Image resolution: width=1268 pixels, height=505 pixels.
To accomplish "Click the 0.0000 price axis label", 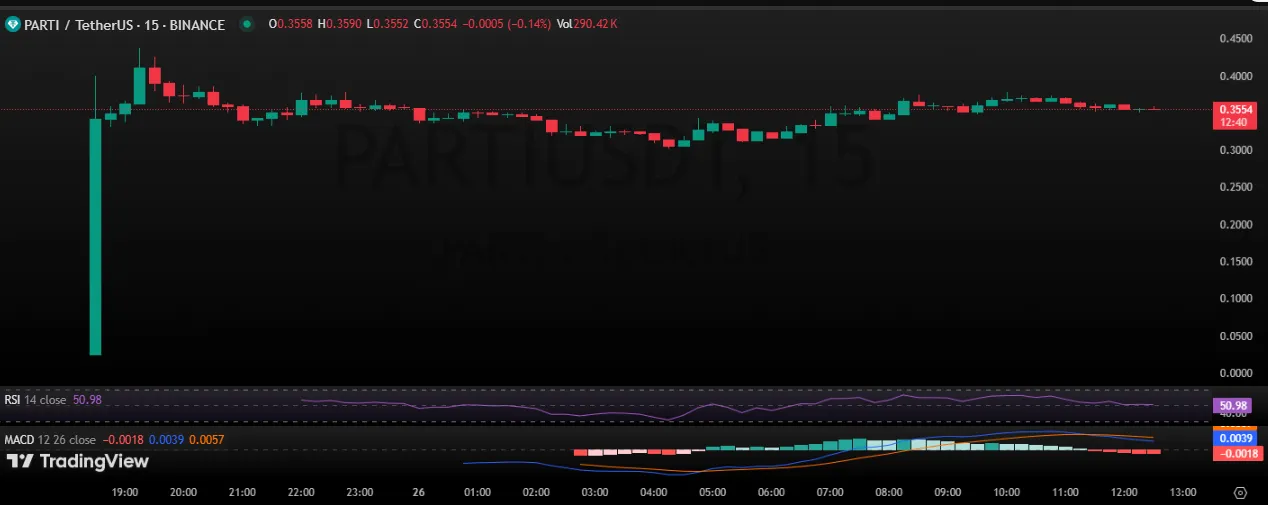I will 1235,372.
